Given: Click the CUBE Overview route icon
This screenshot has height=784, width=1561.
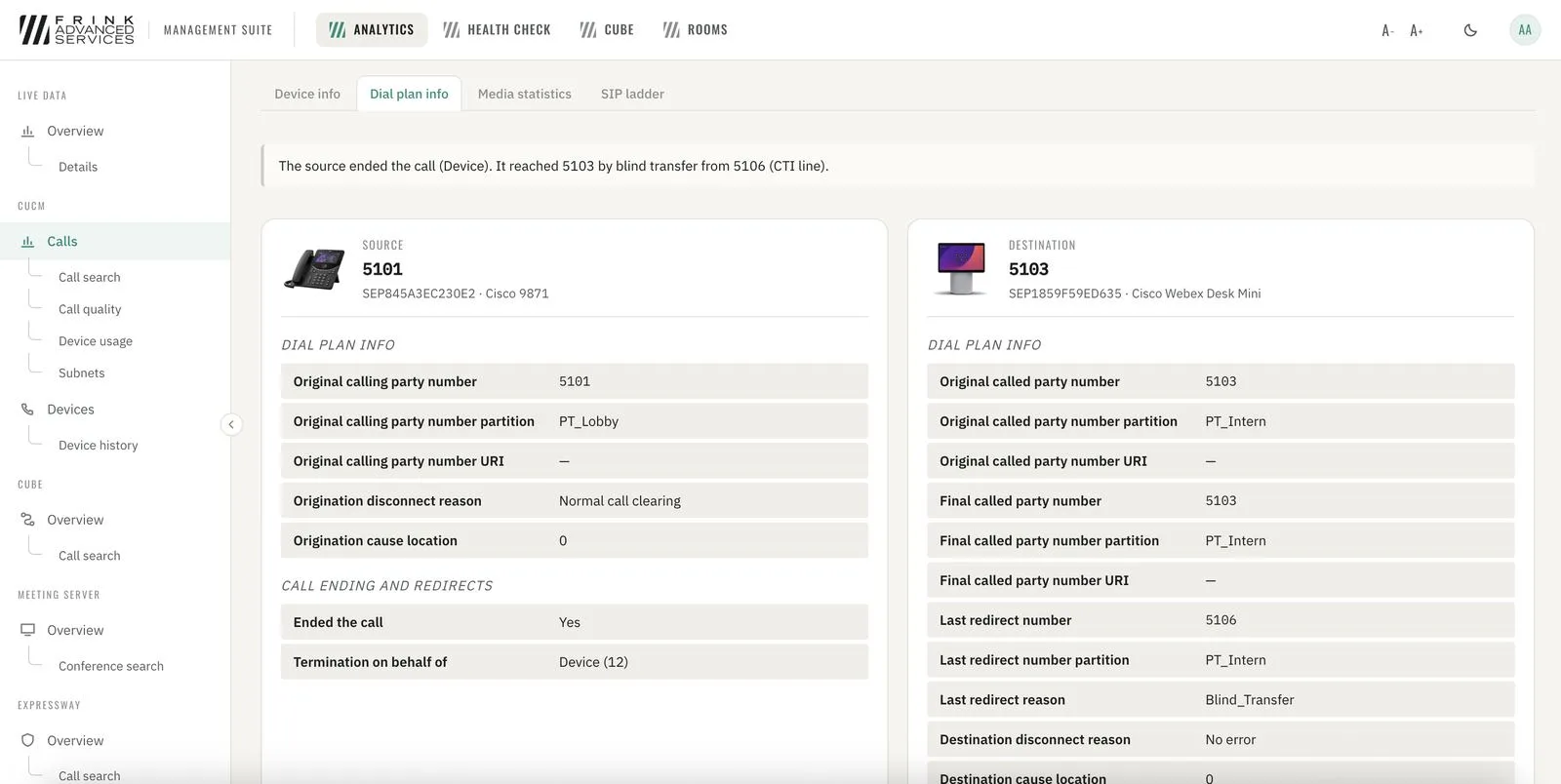Looking at the screenshot, I should click(x=27, y=520).
